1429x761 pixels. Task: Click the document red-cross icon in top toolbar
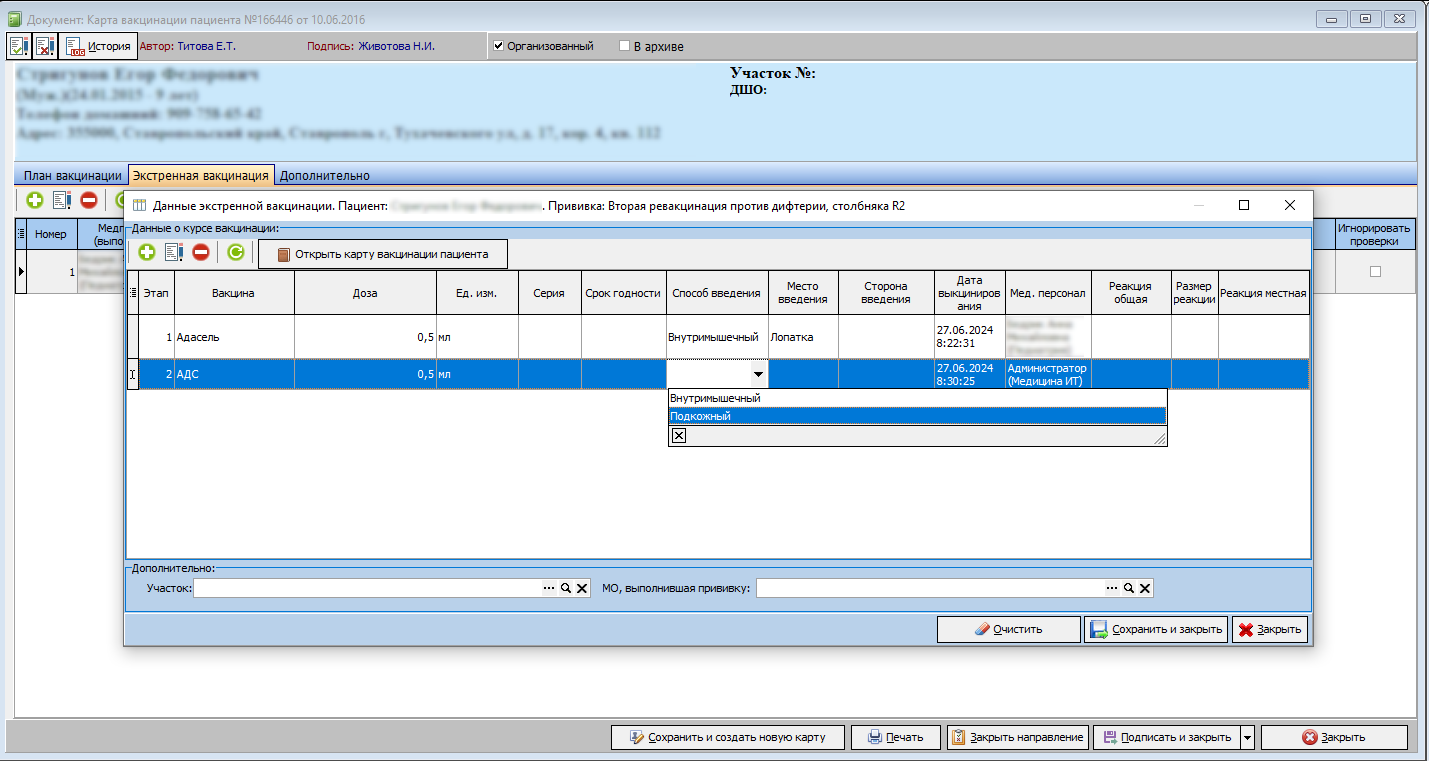(45, 46)
